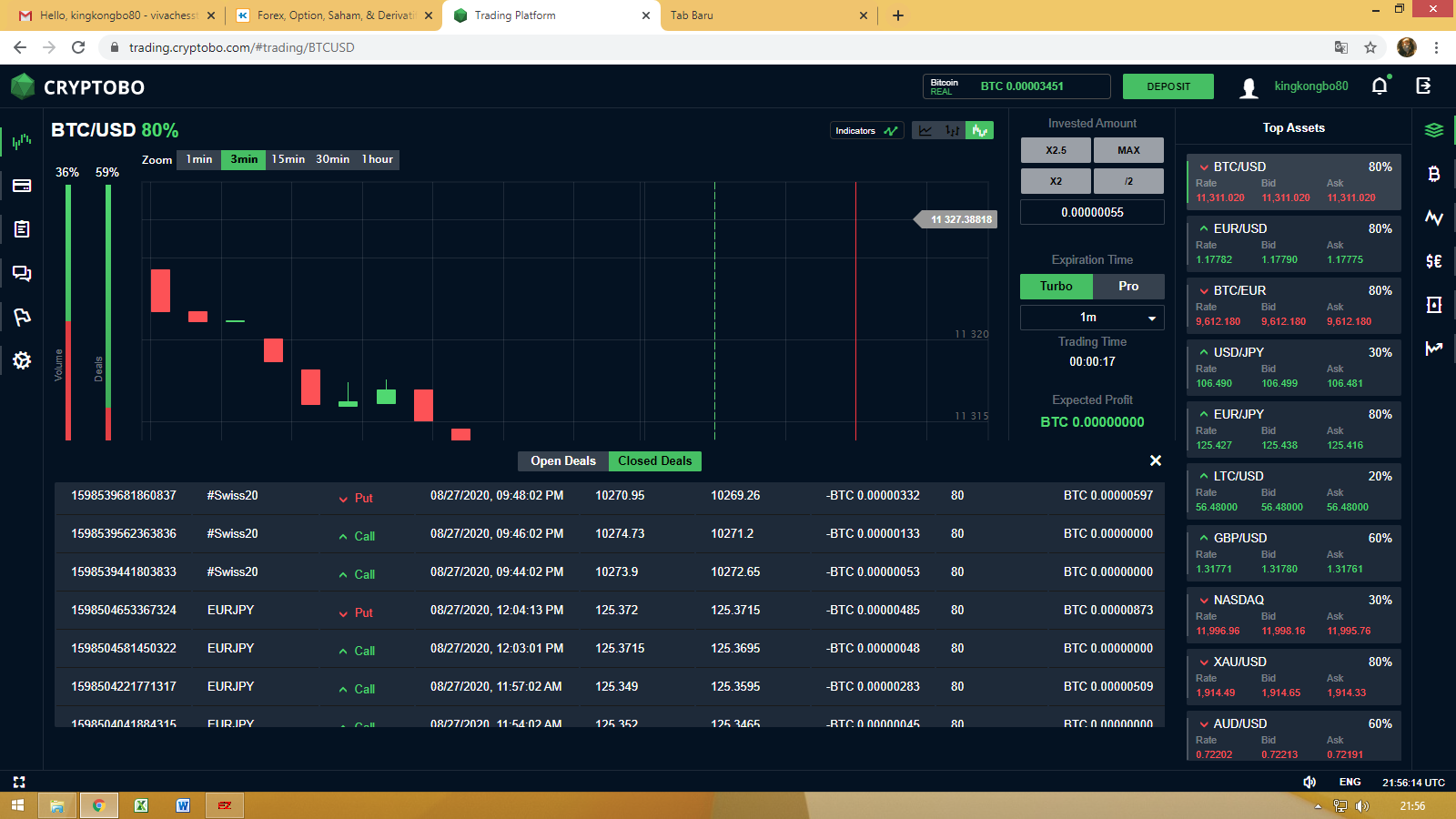This screenshot has height=819, width=1456.
Task: Bookmark this page with the star icon
Action: (1370, 47)
